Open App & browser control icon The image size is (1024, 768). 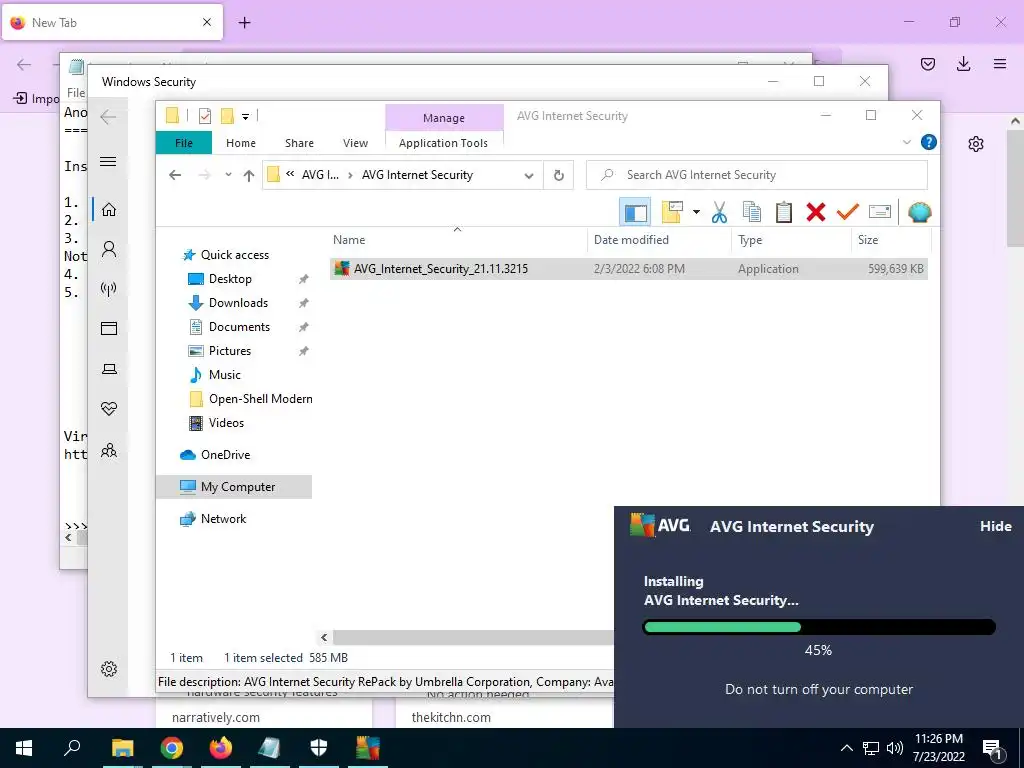pos(108,328)
